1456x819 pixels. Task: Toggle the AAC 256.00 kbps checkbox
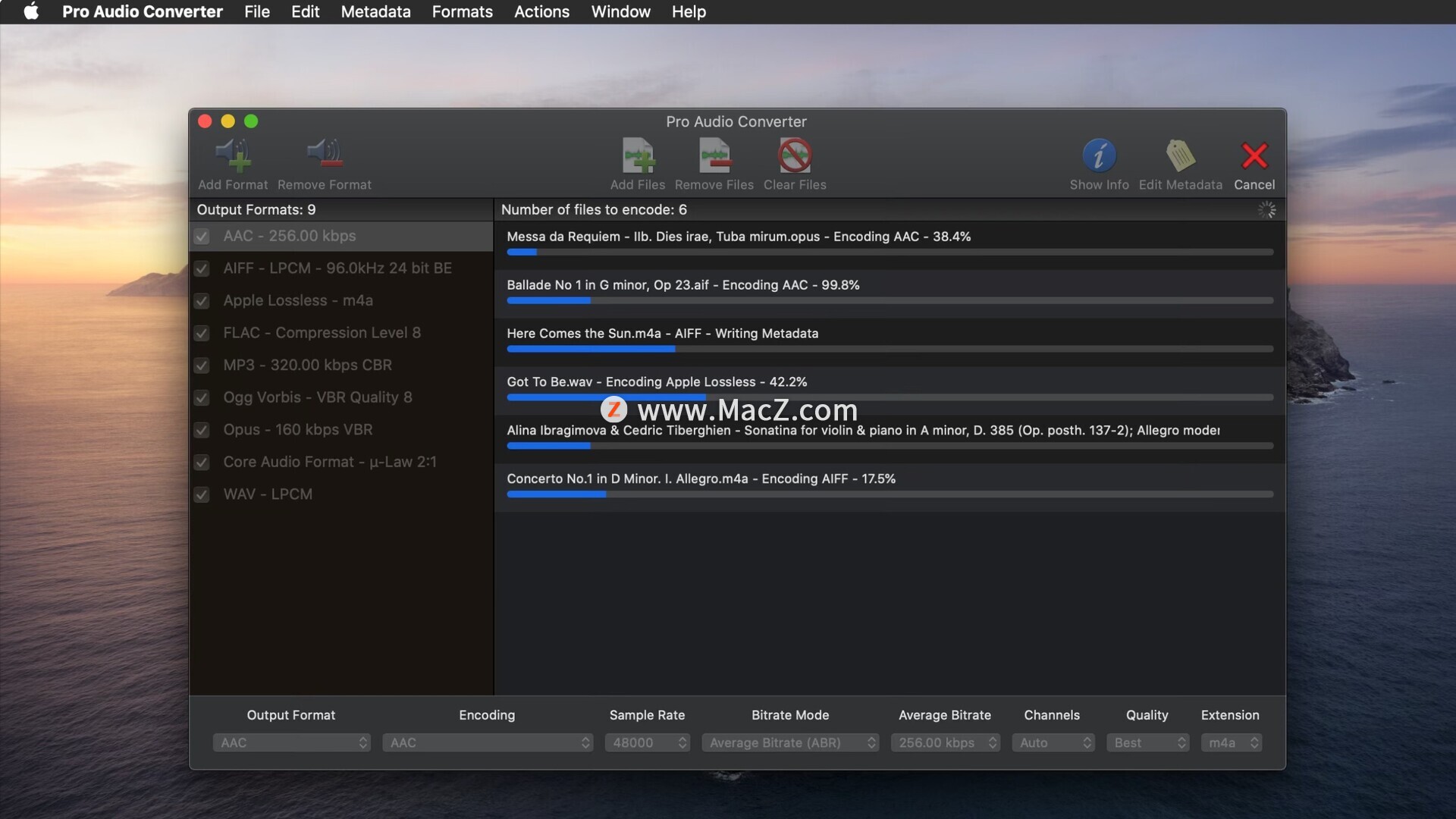202,237
